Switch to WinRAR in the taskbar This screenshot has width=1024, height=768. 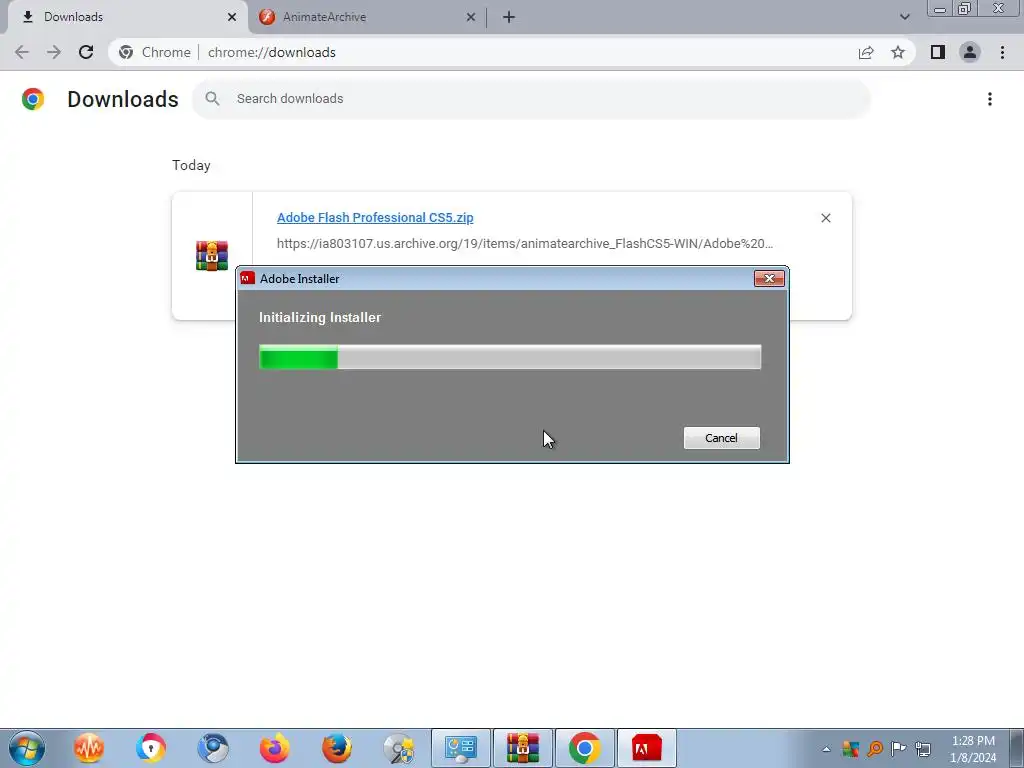click(x=522, y=748)
